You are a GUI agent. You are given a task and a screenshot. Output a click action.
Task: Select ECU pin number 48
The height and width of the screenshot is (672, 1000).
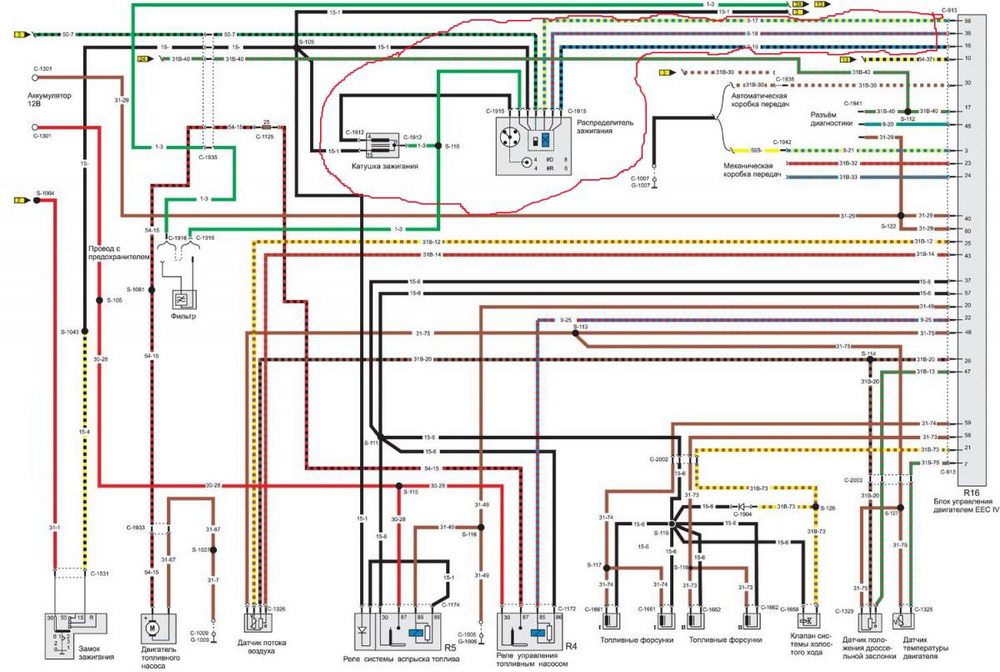pos(967,126)
